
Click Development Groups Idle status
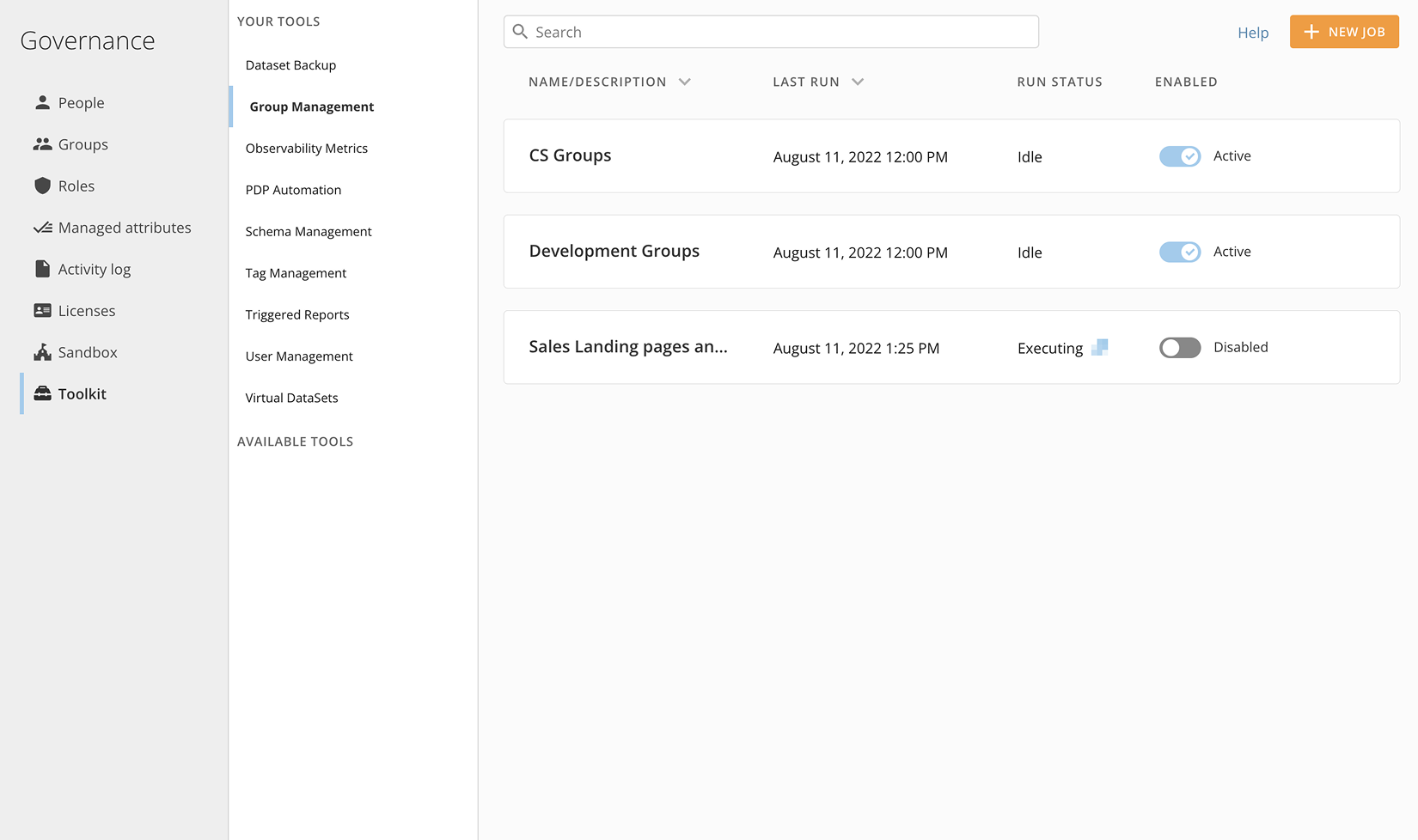click(1030, 253)
